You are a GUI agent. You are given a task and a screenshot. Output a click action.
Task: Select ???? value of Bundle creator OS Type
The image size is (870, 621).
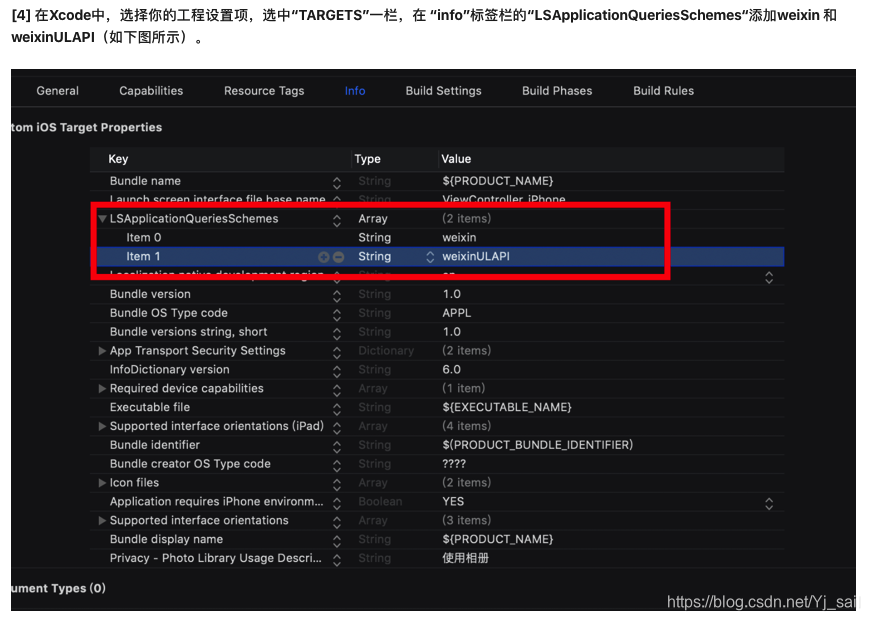(454, 464)
